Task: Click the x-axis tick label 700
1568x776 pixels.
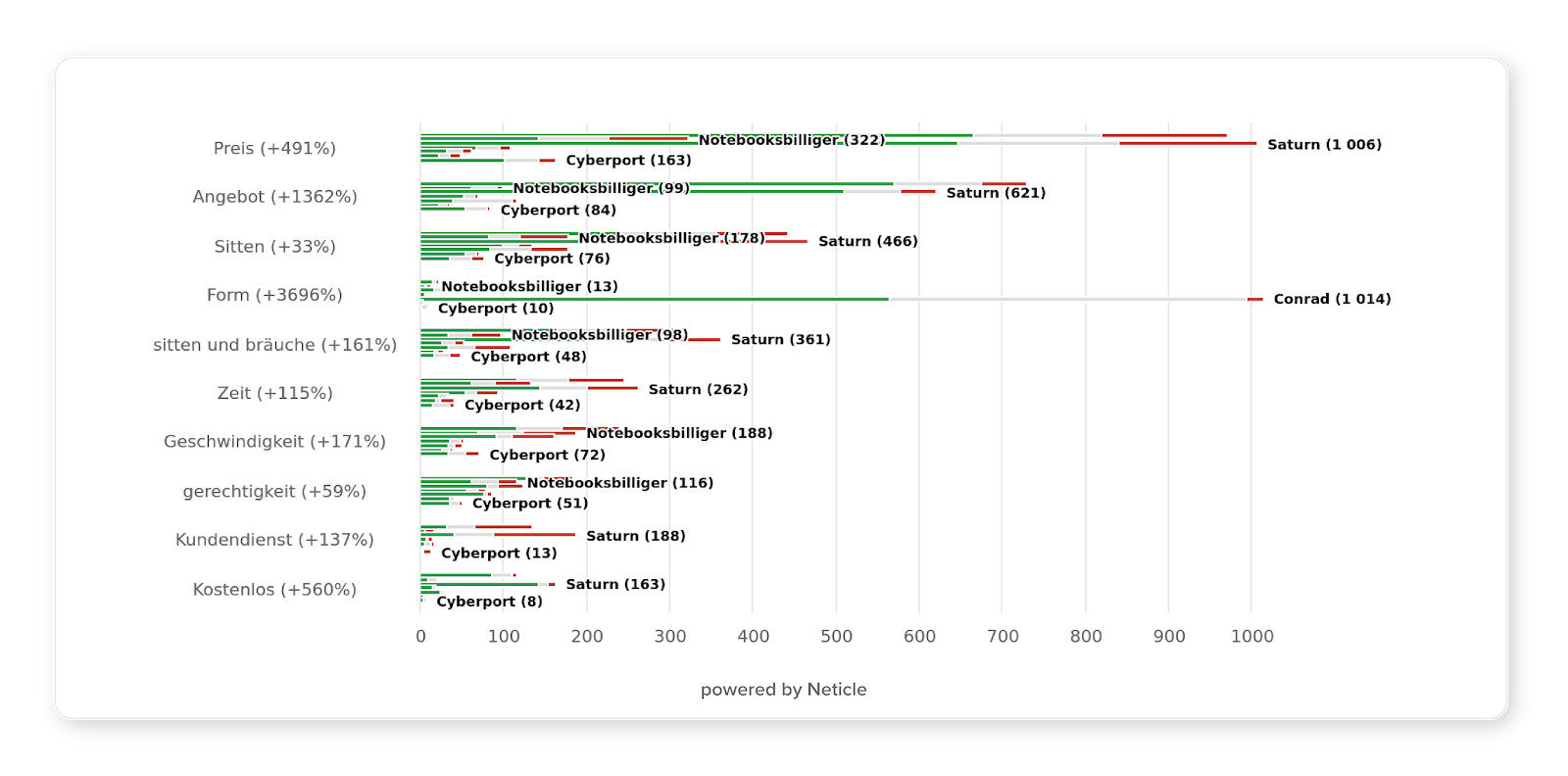Action: [x=1003, y=637]
